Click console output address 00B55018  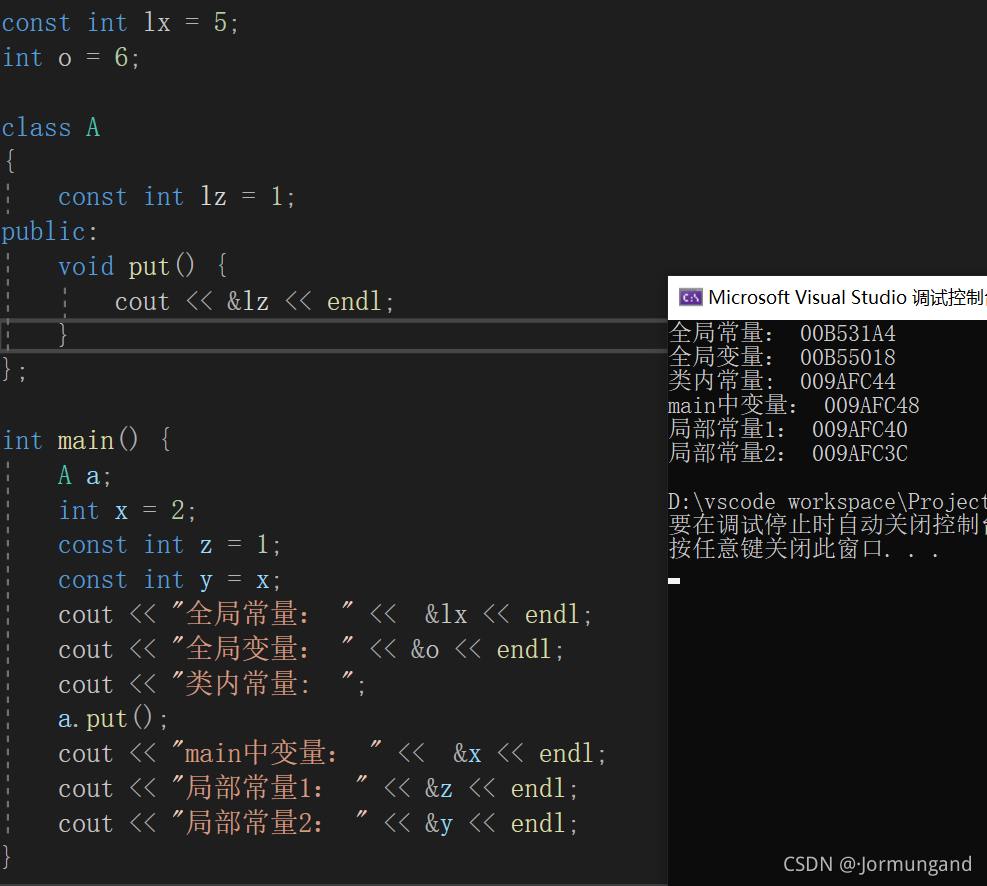[848, 357]
